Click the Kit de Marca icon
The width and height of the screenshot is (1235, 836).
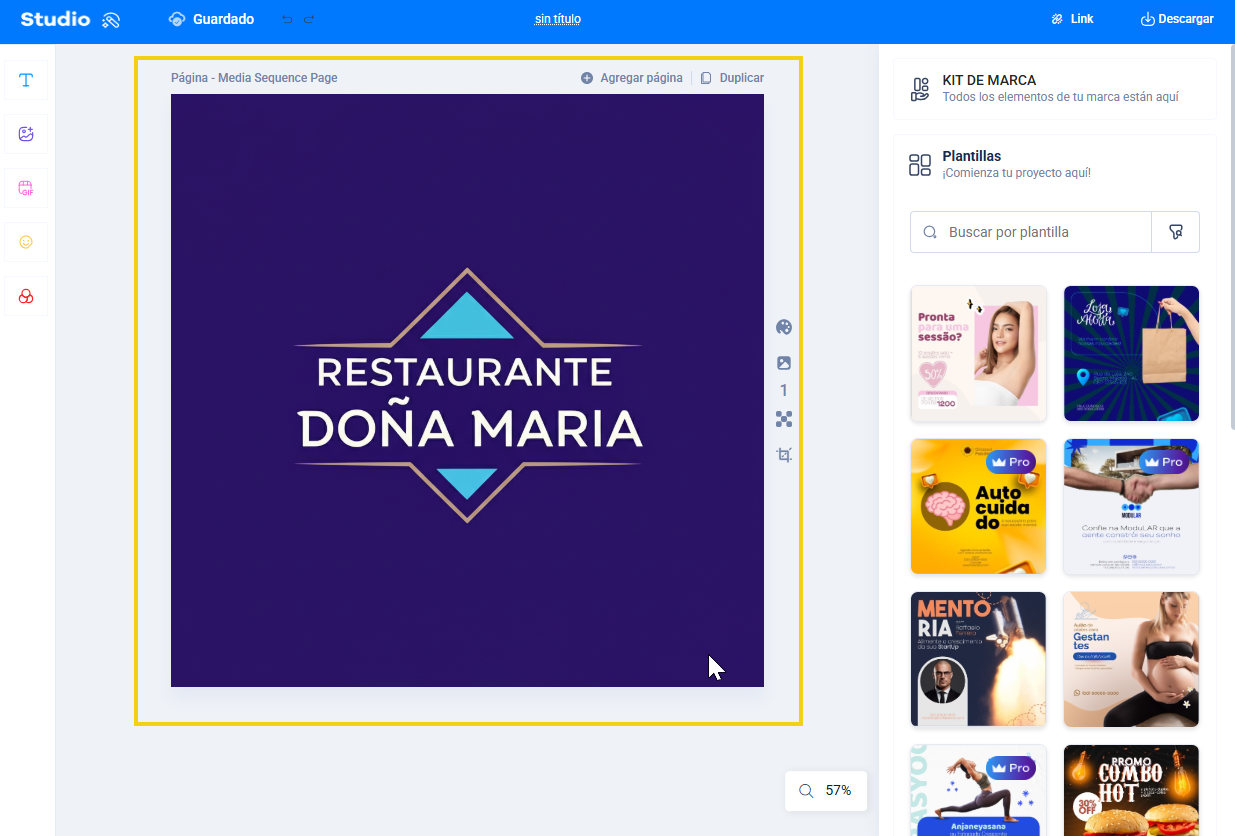click(x=920, y=89)
